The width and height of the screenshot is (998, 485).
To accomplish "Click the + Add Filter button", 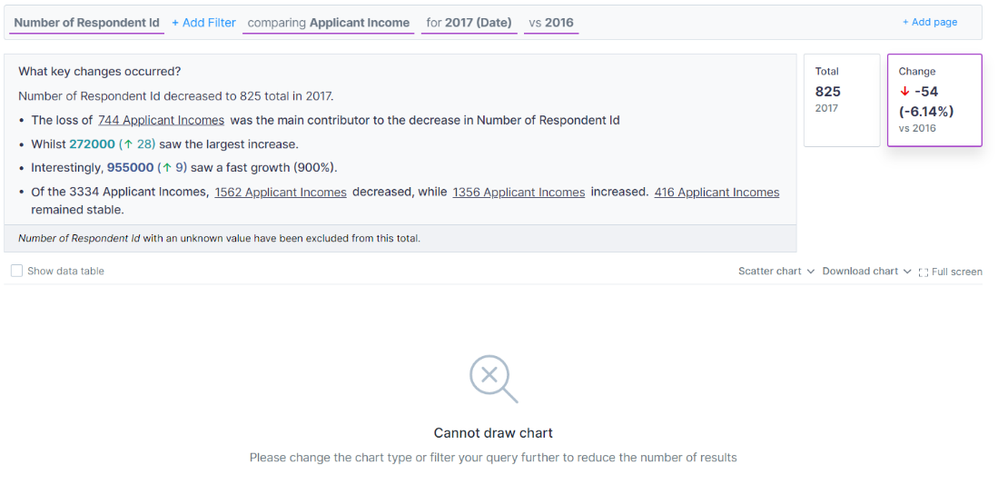I will click(203, 22).
